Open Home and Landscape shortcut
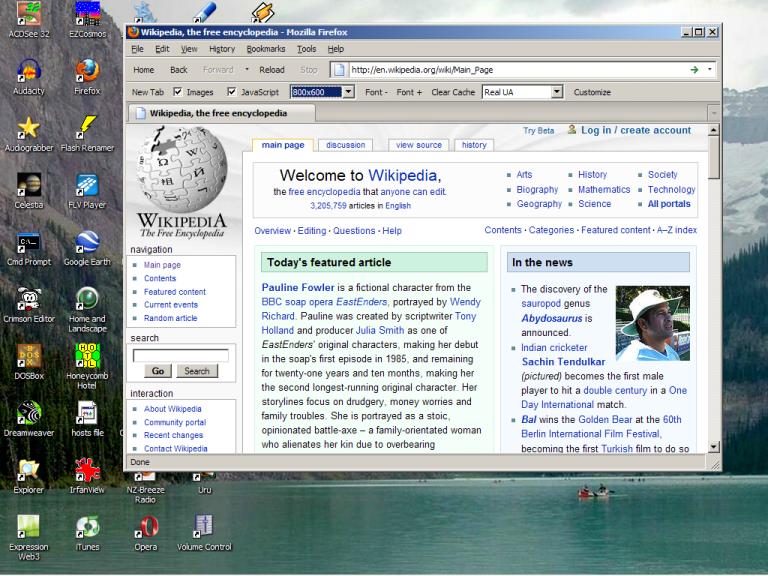768x576 pixels. point(87,310)
